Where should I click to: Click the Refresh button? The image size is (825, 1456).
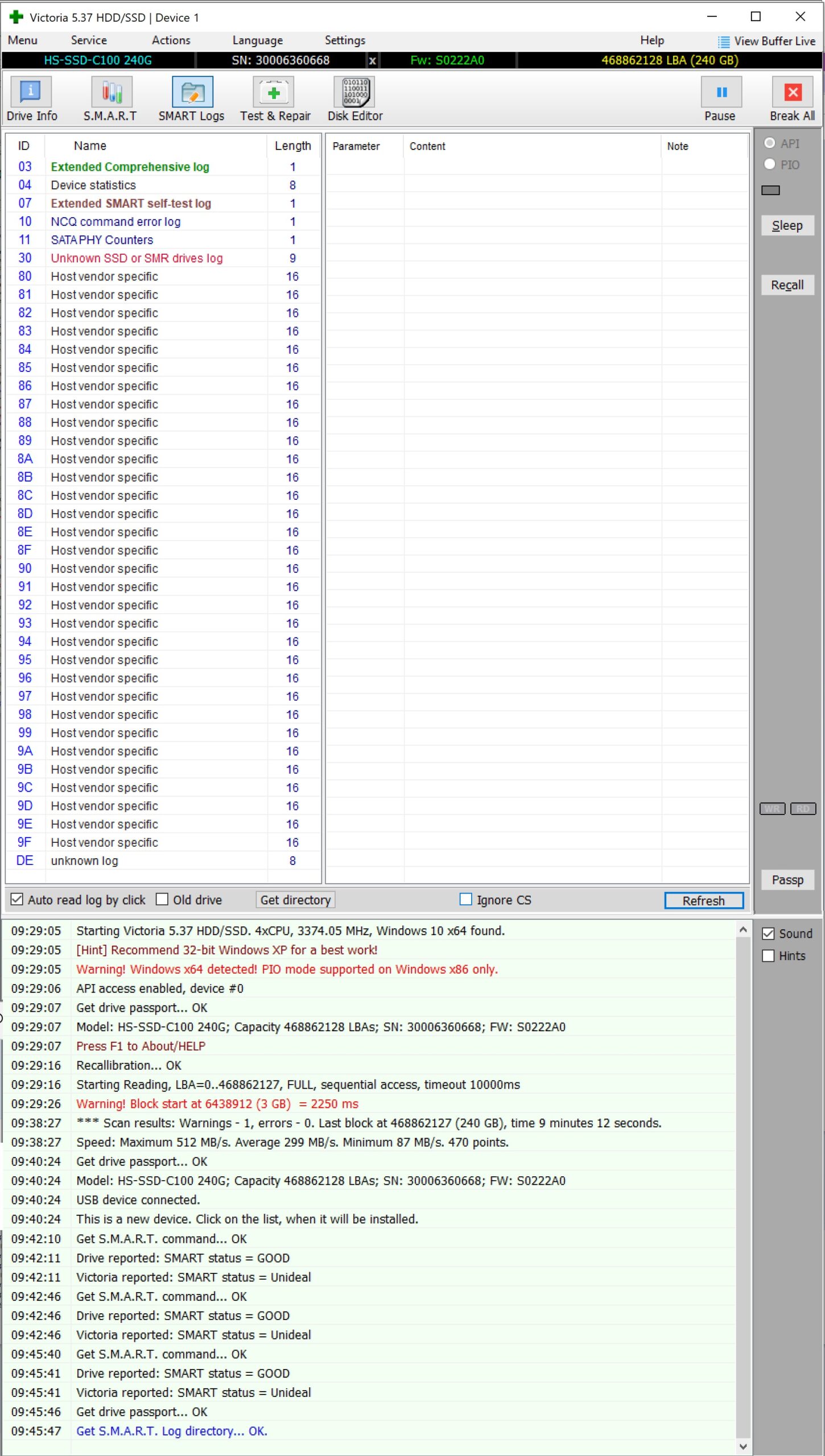pos(704,900)
